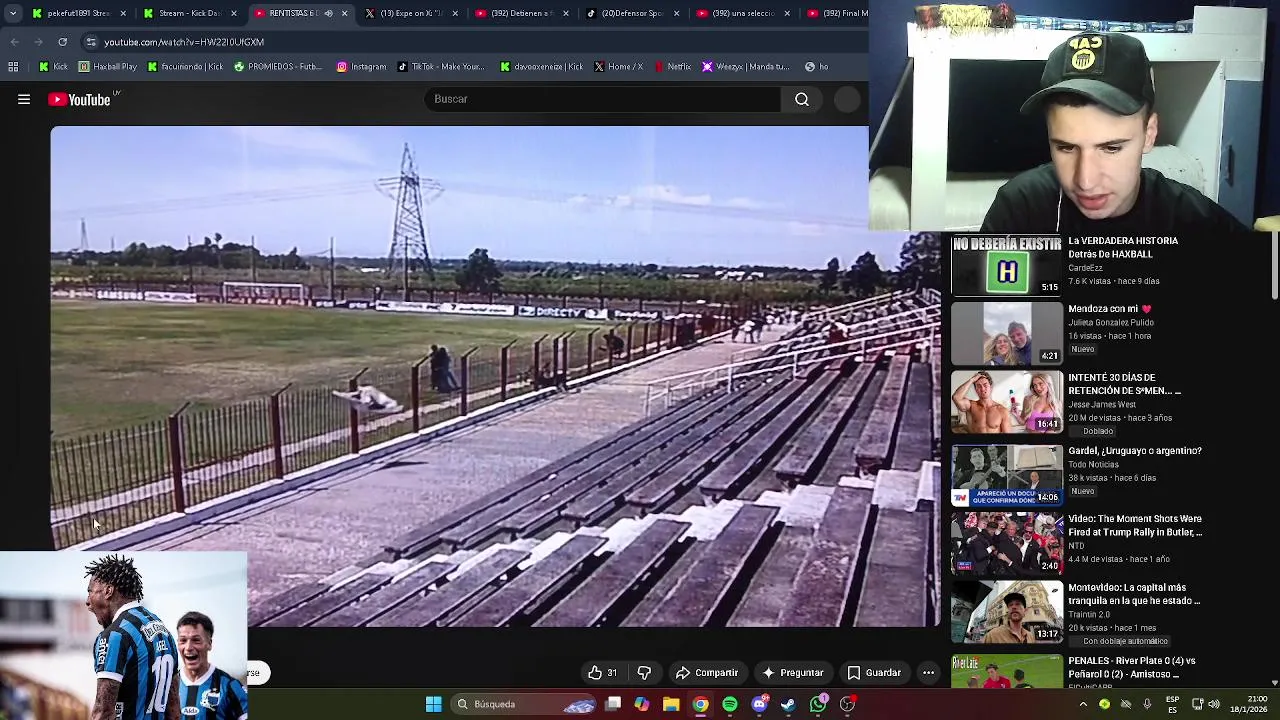This screenshot has height=720, width=1280.
Task: Open the site information icon in address bar
Action: 91,42
